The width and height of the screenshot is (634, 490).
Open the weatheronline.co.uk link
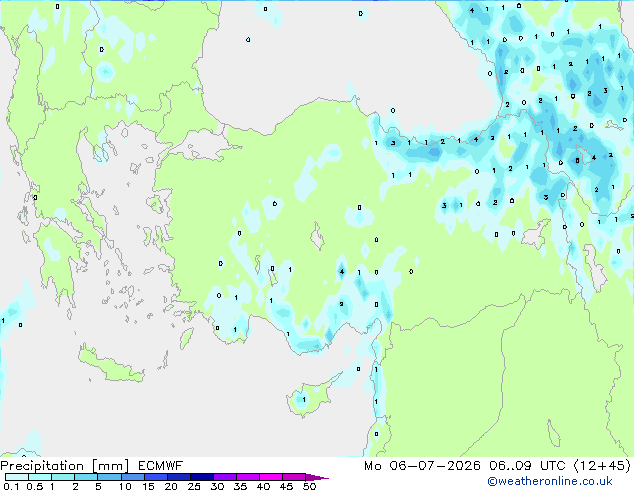coord(550,481)
